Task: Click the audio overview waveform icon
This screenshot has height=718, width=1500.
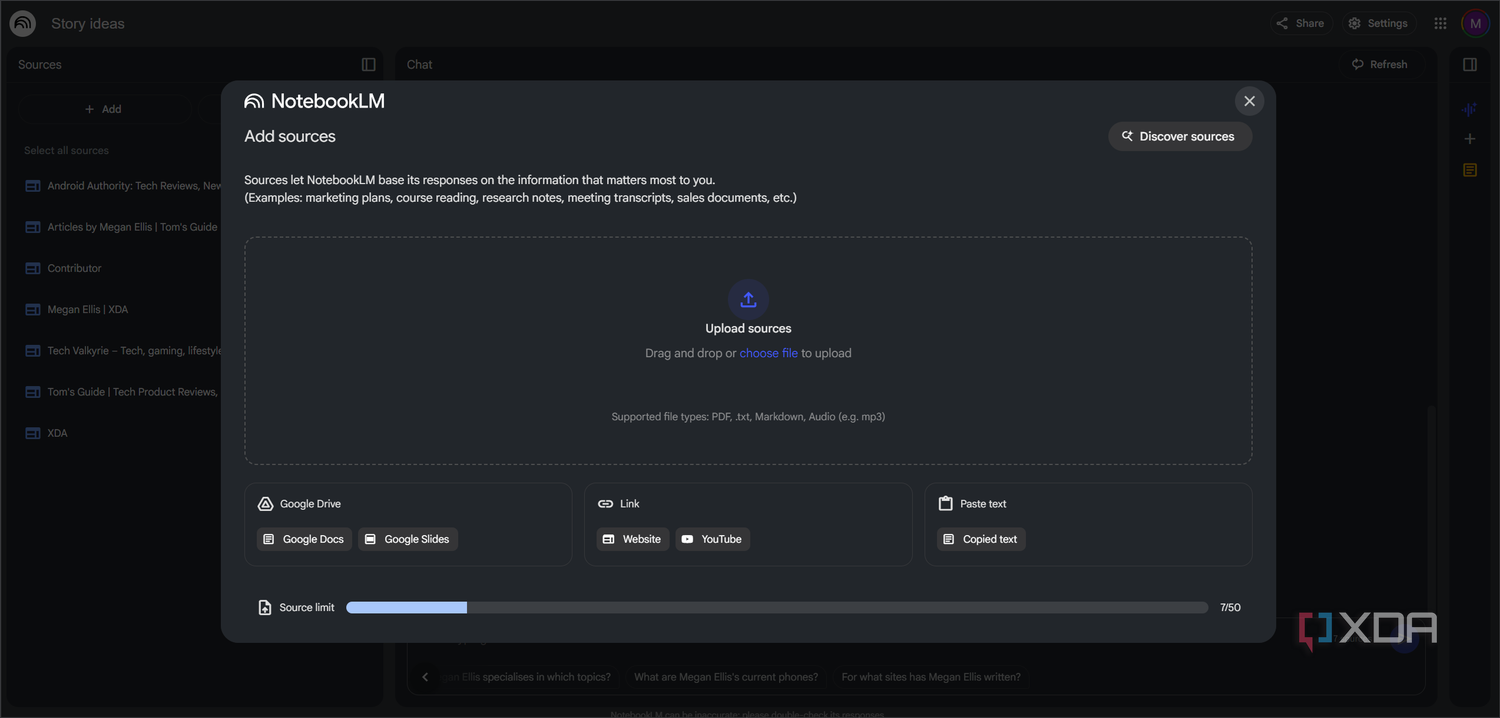Action: [1470, 109]
